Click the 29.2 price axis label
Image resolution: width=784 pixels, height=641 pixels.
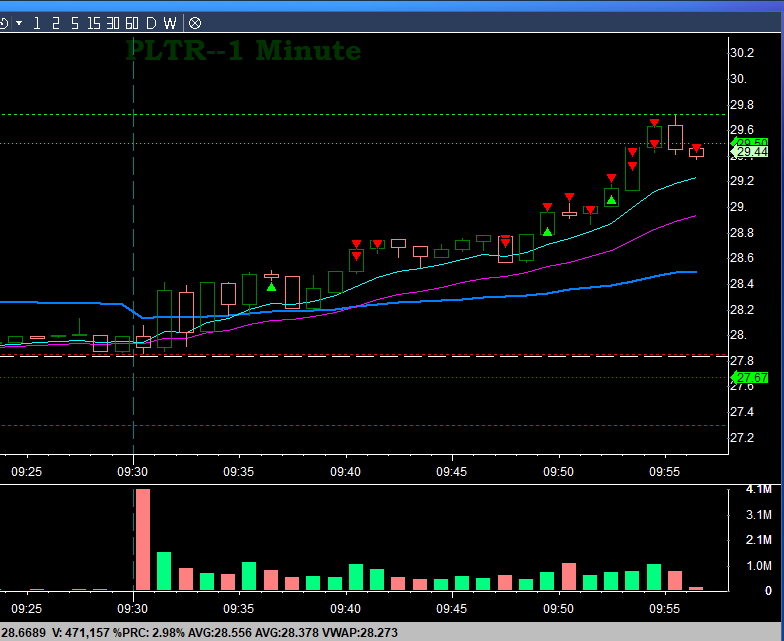coord(742,181)
